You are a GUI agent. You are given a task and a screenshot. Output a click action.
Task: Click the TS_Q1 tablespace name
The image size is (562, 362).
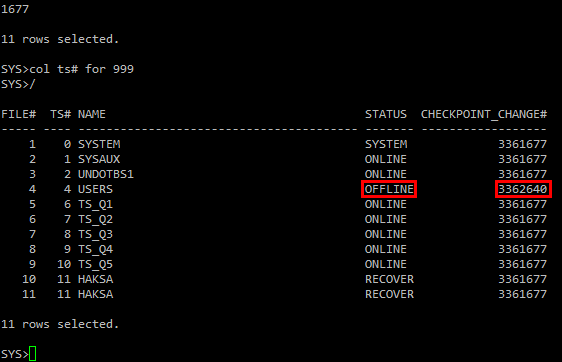click(95, 204)
